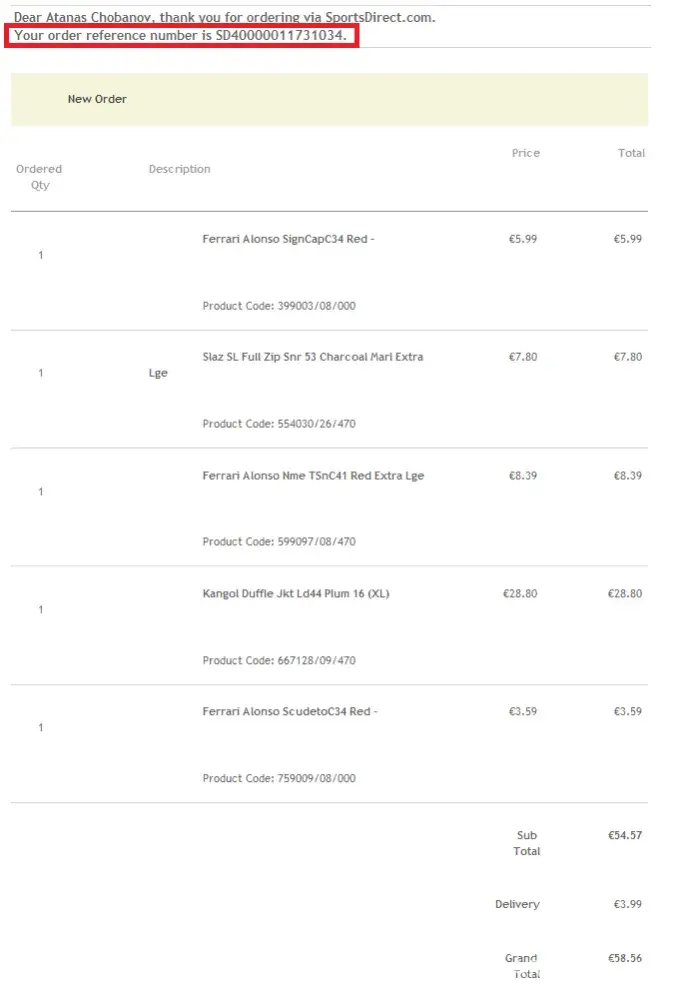693x1000 pixels.
Task: Click Product Code 554030/26/470
Action: 279,424
